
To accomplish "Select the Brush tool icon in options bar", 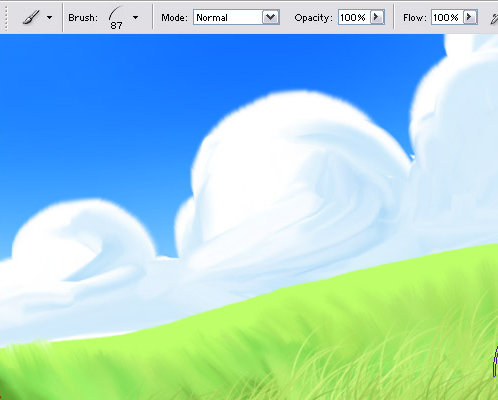I will coord(31,17).
